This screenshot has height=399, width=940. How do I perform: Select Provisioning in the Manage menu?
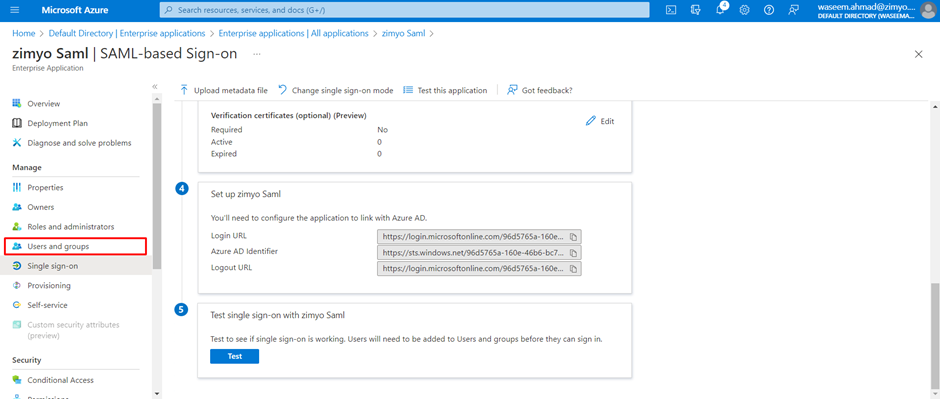click(x=49, y=285)
